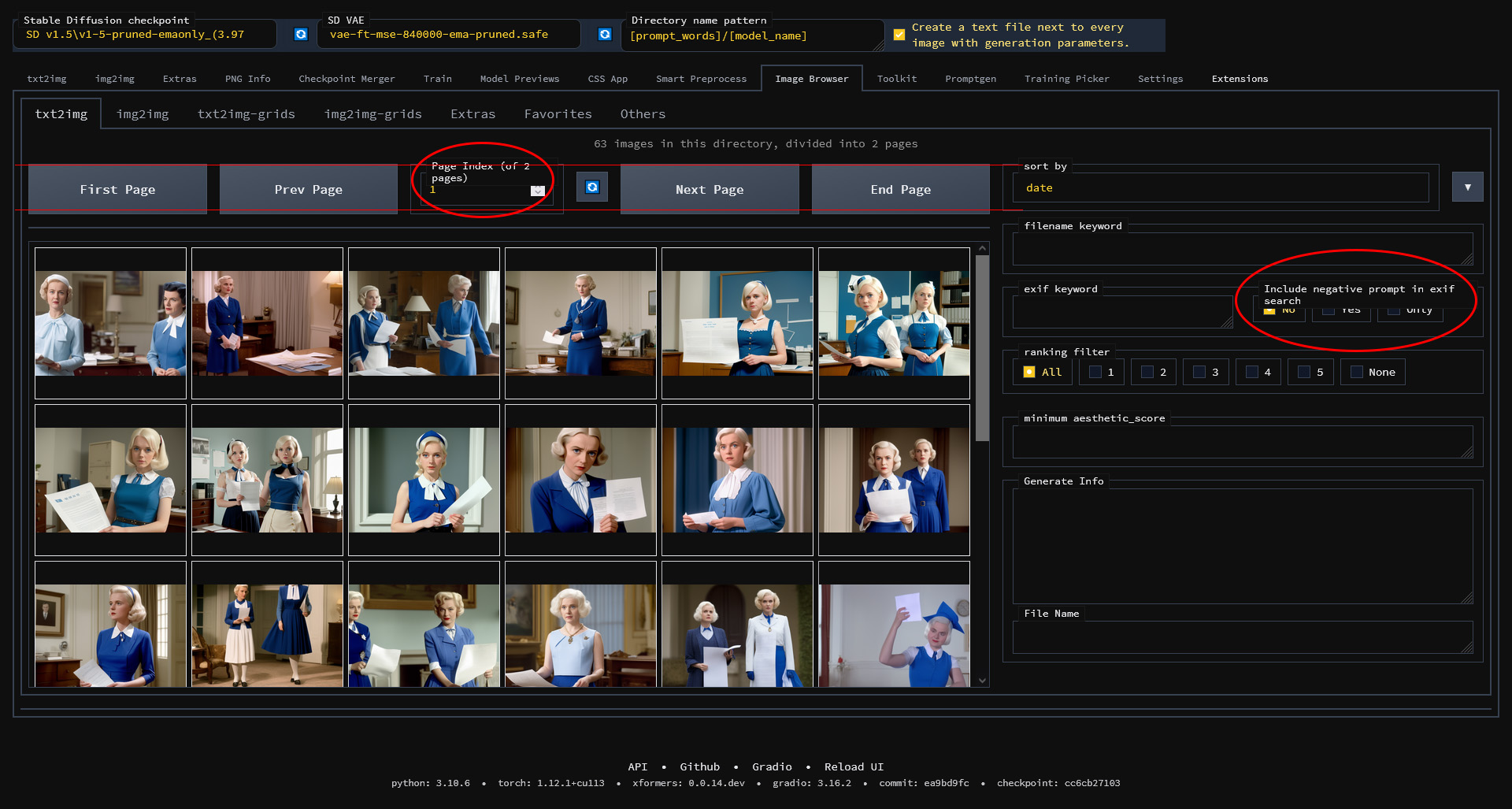Enable the 'None' ranking filter
The height and width of the screenshot is (809, 1512).
[1356, 371]
